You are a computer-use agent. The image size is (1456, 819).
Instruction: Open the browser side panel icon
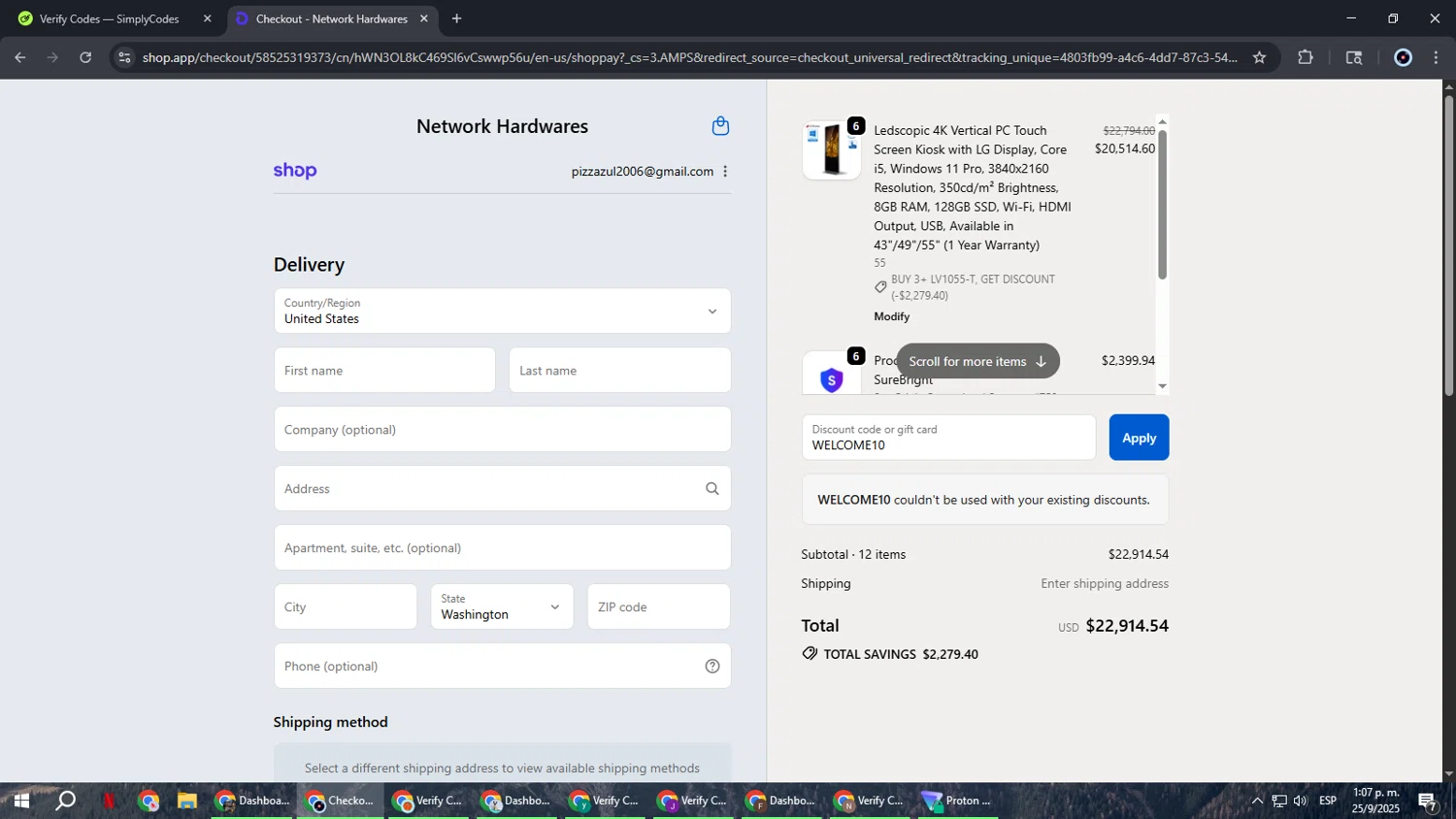pyautogui.click(x=1354, y=57)
